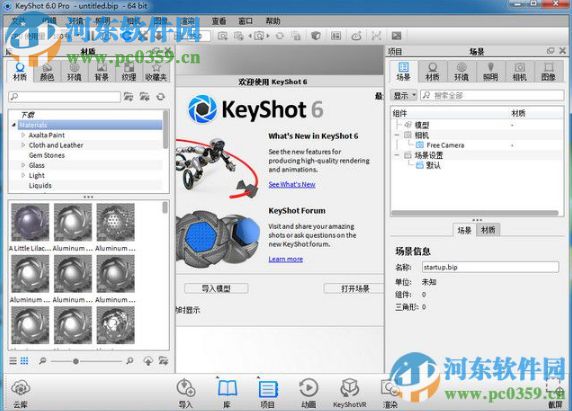This screenshot has height=411, width=572.
Task: Click the scene tree horizontal scrollbar
Action: click(x=475, y=213)
